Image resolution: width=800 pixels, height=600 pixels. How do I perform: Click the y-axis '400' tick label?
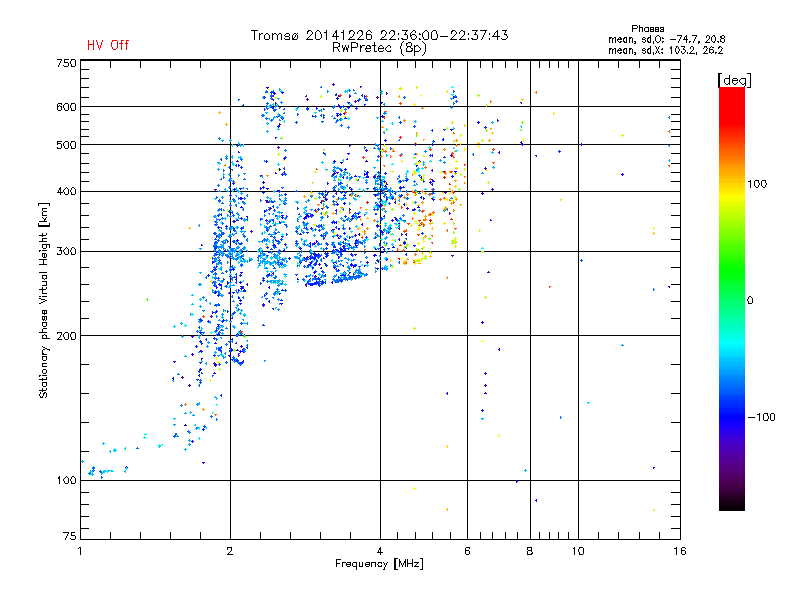[66, 191]
